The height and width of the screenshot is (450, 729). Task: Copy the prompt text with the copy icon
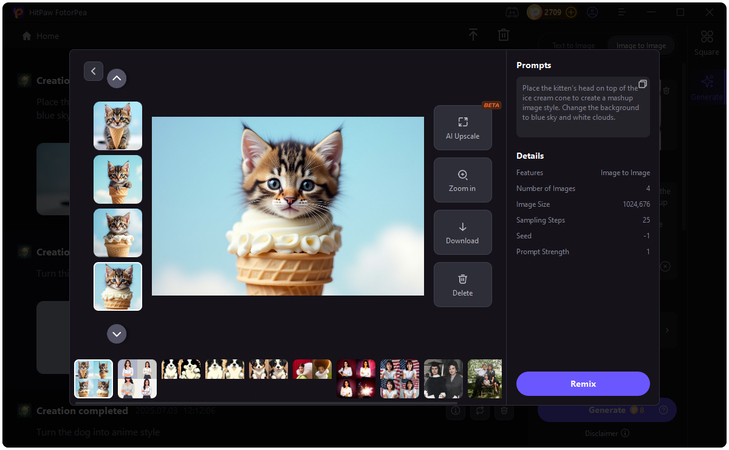(x=643, y=84)
